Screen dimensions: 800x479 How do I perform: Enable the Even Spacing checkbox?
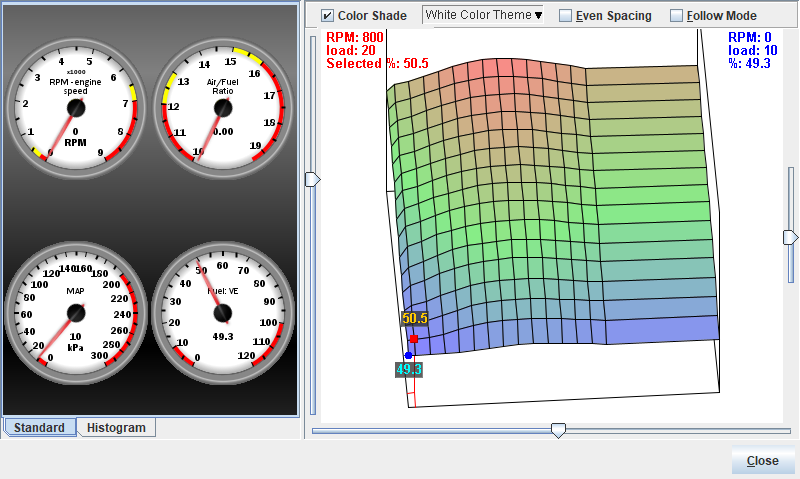click(566, 16)
